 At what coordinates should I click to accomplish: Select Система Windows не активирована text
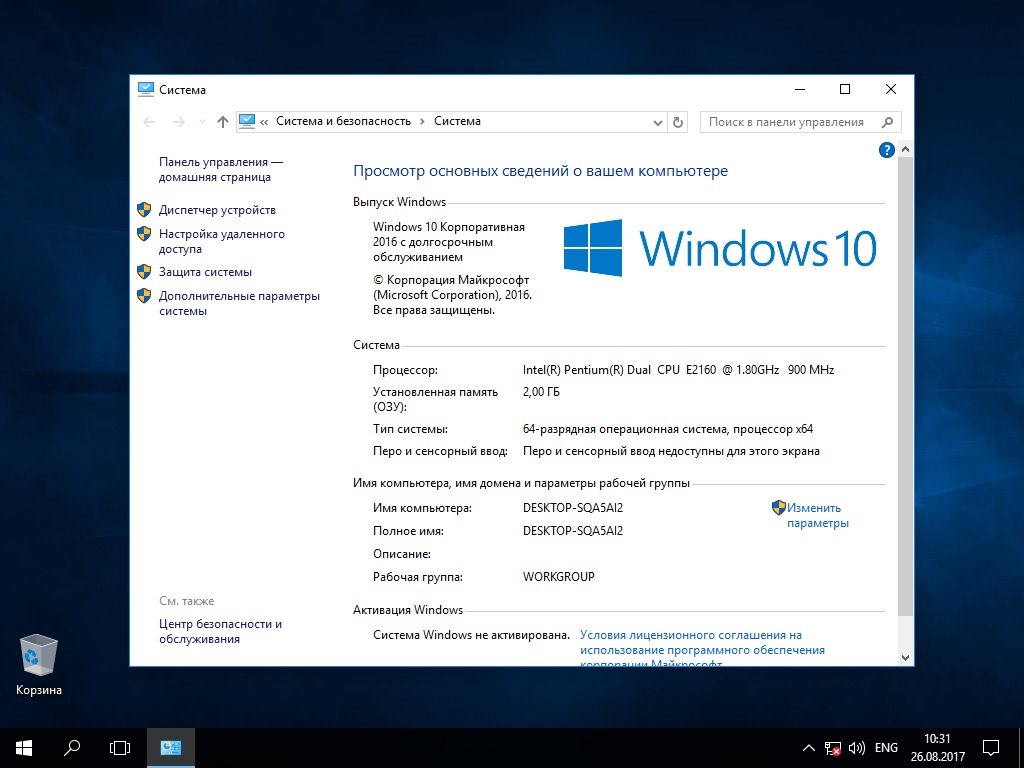(x=471, y=635)
